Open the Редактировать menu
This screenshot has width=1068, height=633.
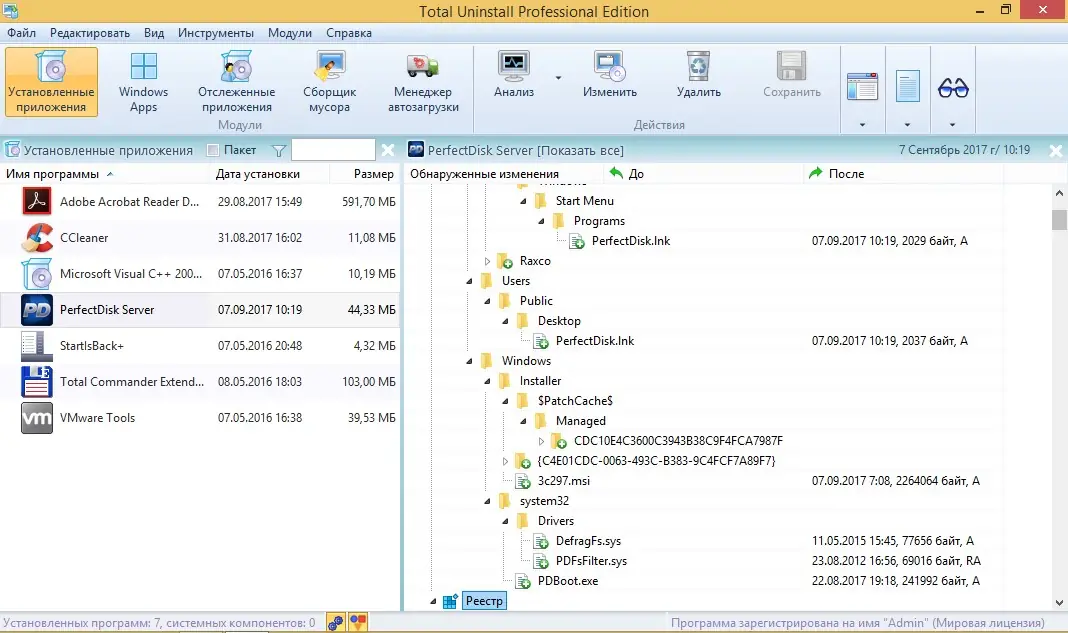point(89,33)
